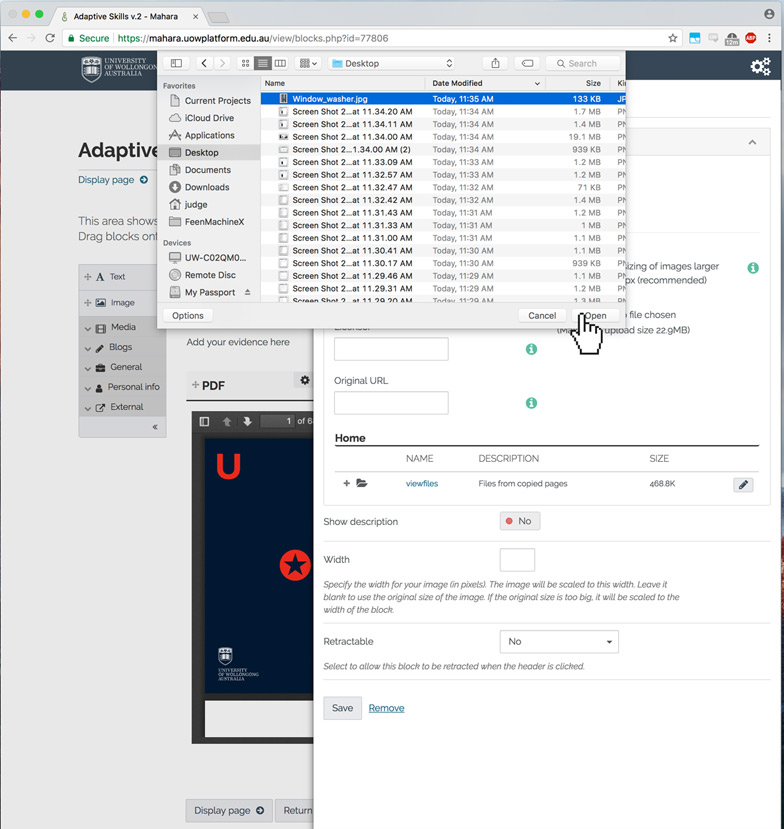The width and height of the screenshot is (784, 829).
Task: Bookmark page with star icon
Action: pyautogui.click(x=672, y=38)
